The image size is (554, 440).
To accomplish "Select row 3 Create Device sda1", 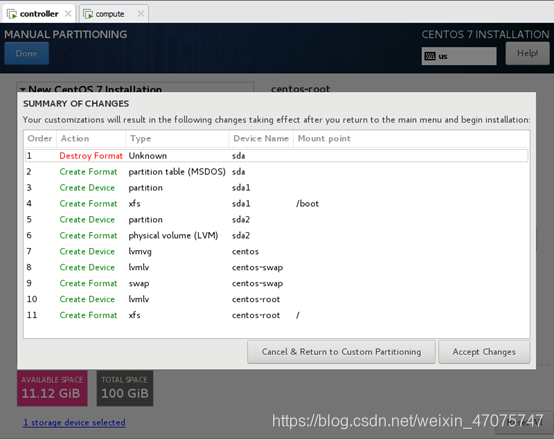I will point(277,188).
